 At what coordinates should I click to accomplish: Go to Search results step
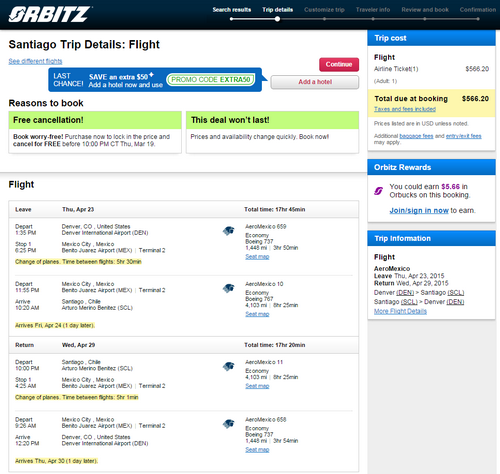point(232,10)
